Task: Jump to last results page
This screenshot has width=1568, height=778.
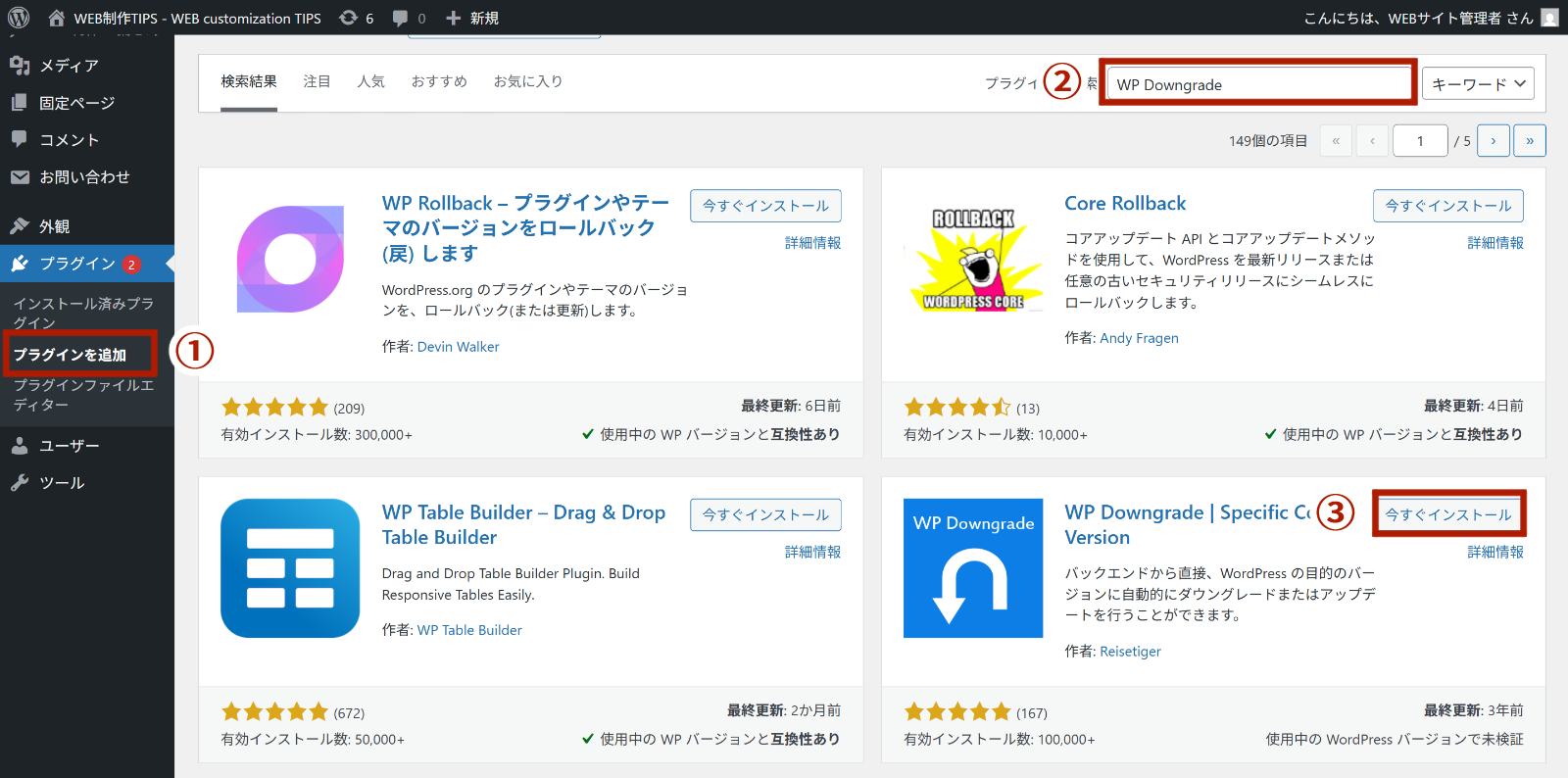Action: tap(1529, 141)
